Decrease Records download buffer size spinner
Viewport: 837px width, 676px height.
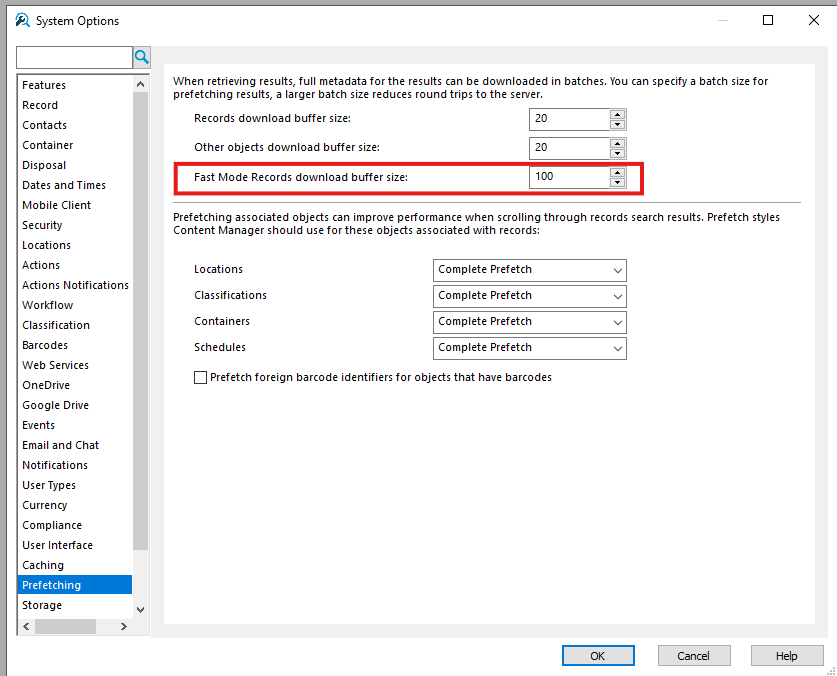[618, 124]
